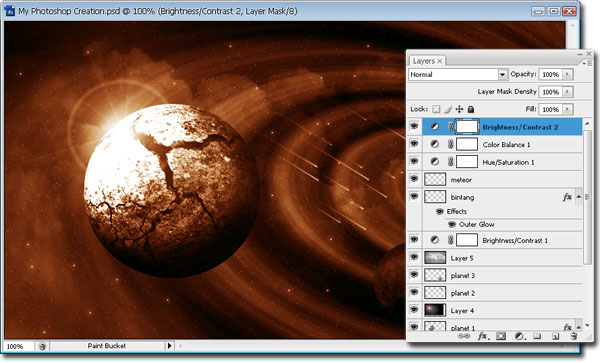Screen dimensions: 600x363
Task: Toggle visibility of bintang layer
Action: tap(414, 196)
